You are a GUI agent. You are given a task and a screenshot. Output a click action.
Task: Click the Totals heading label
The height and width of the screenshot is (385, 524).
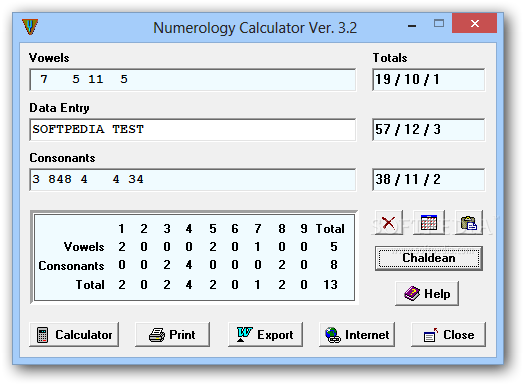[x=390, y=58]
